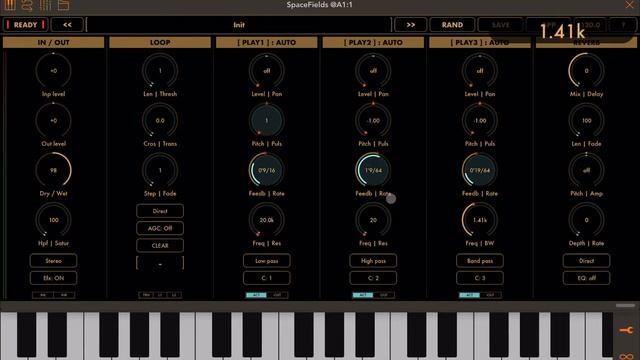Click the Reverb Mix | Delay knob
The width and height of the screenshot is (640, 360).
click(x=586, y=71)
